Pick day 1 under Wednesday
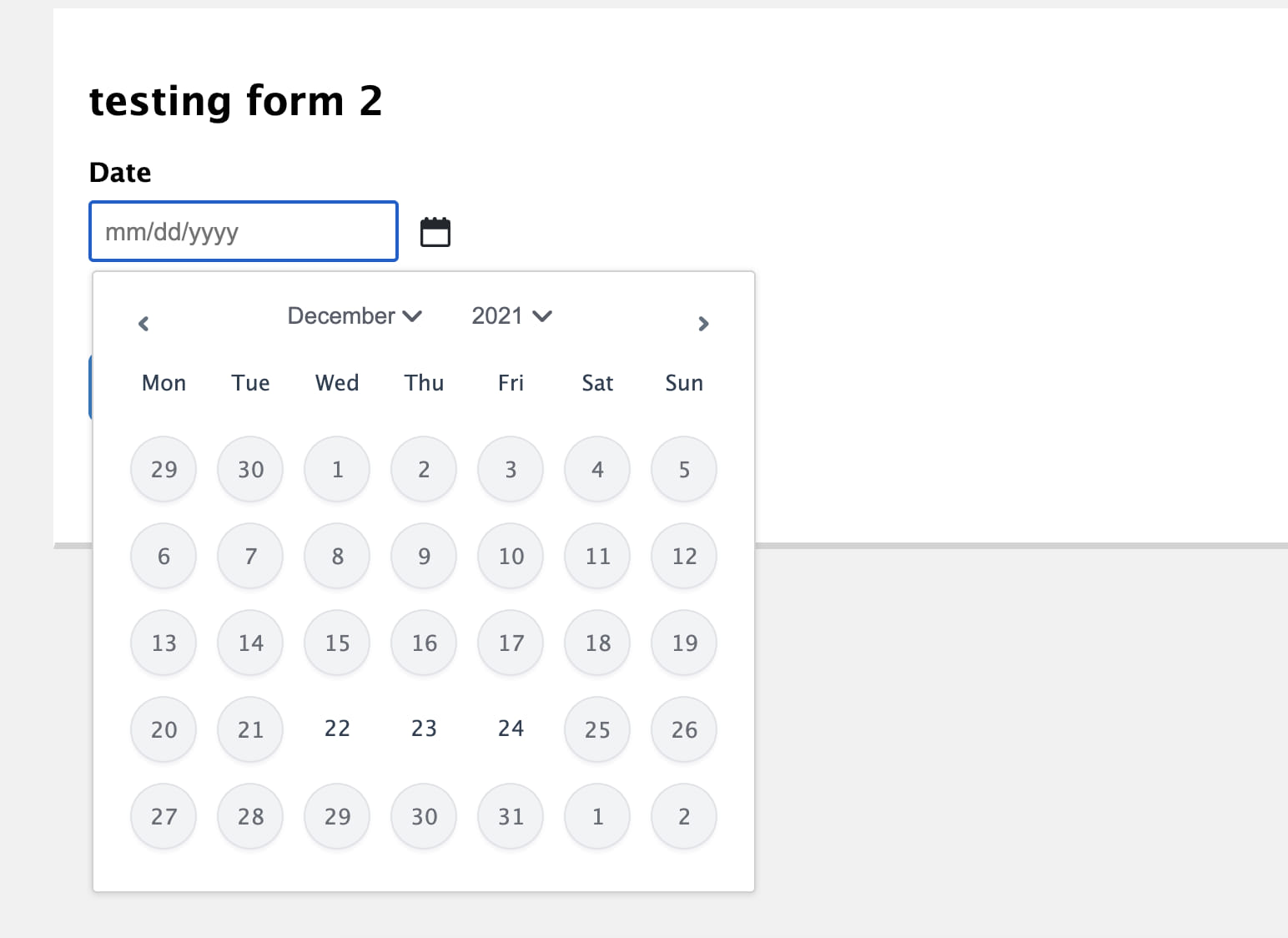Viewport: 1288px width, 938px height. [337, 469]
